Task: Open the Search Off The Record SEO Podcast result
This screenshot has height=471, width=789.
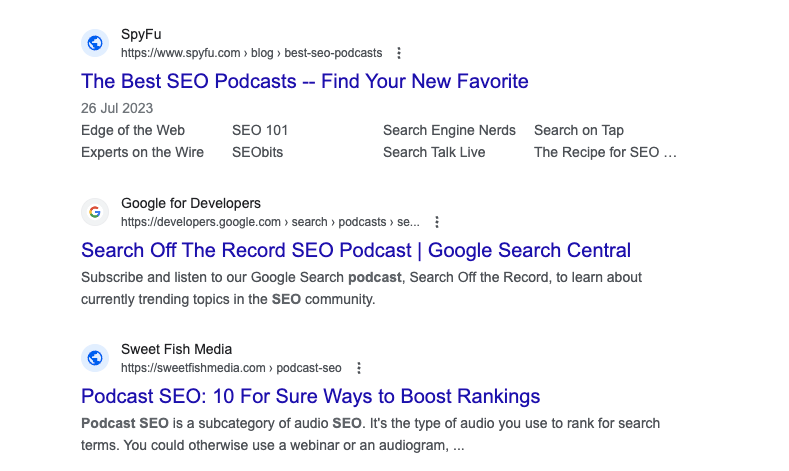Action: [356, 251]
